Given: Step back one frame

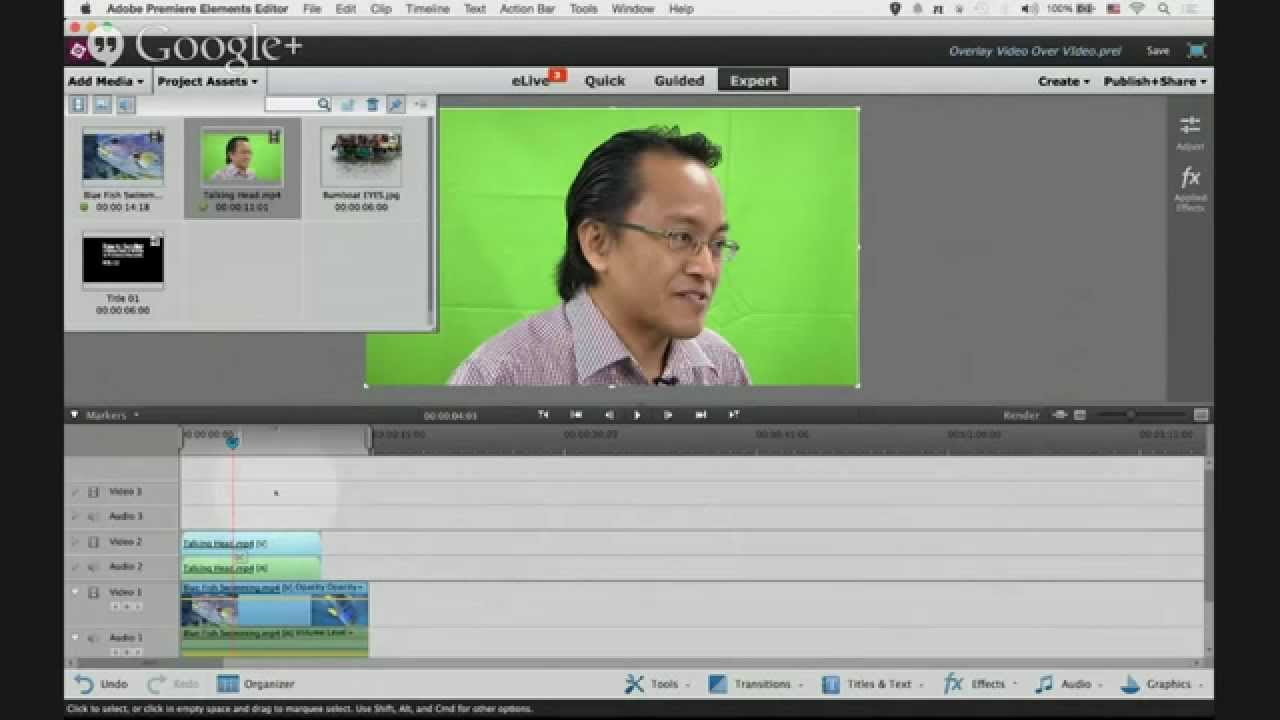Looking at the screenshot, I should (x=609, y=415).
